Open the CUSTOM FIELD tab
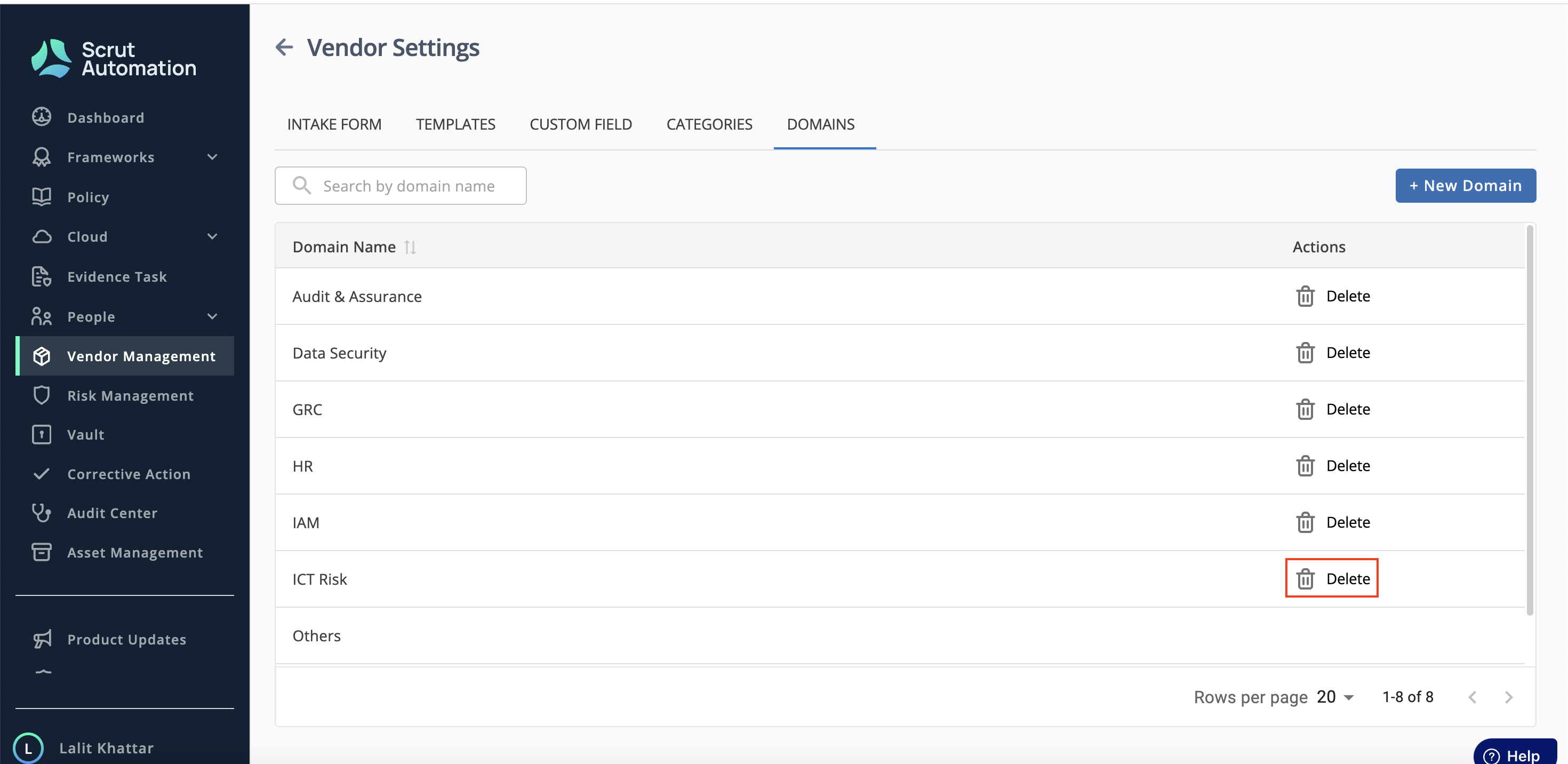Viewport: 1568px width, 764px height. (x=581, y=124)
